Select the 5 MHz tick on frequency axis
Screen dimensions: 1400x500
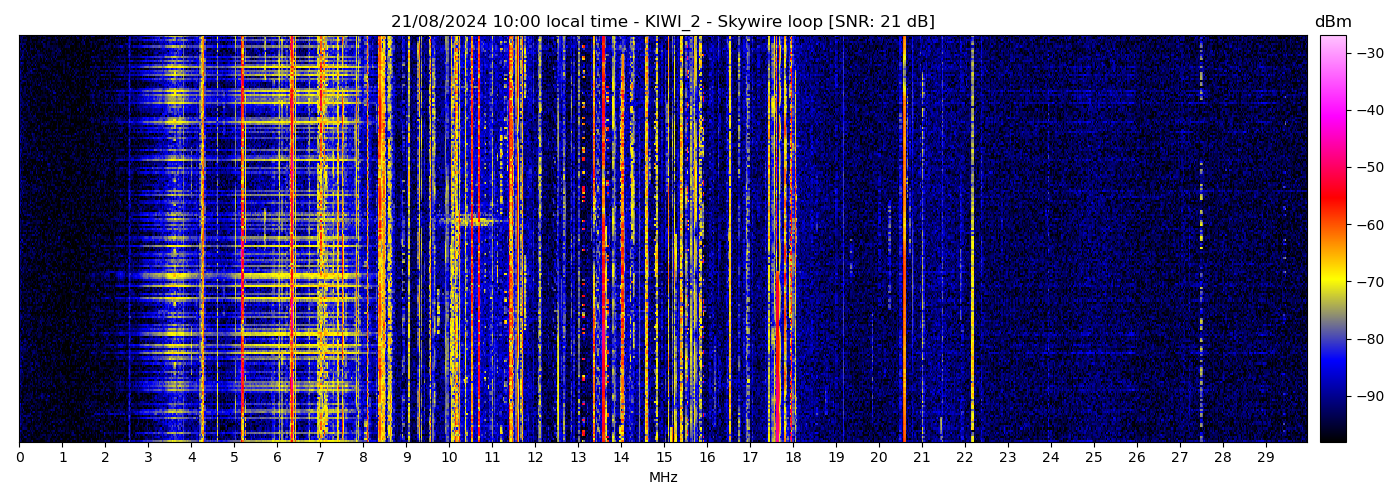tap(234, 458)
